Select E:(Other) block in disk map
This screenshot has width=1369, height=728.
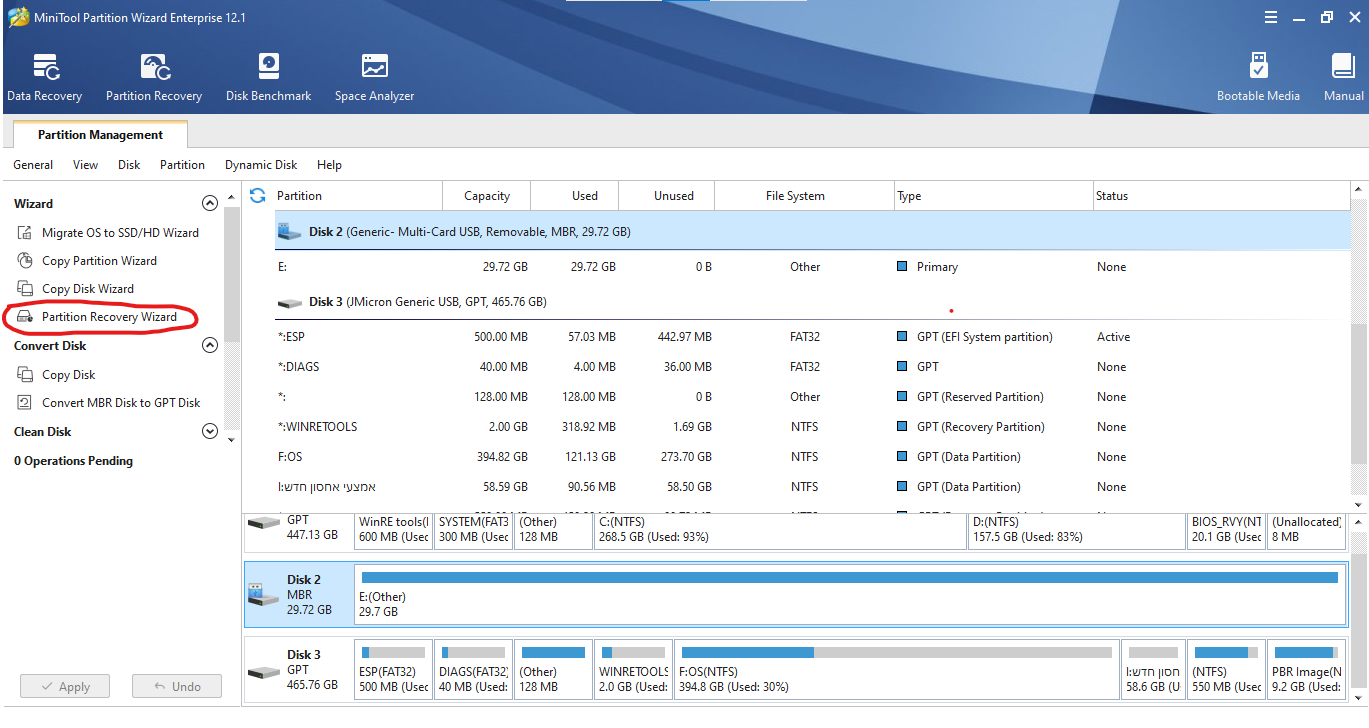point(850,594)
